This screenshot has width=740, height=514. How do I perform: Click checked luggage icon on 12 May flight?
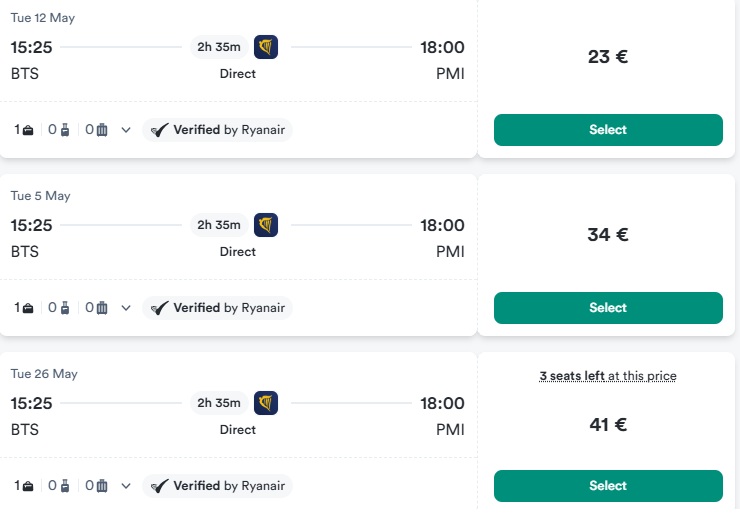point(102,130)
